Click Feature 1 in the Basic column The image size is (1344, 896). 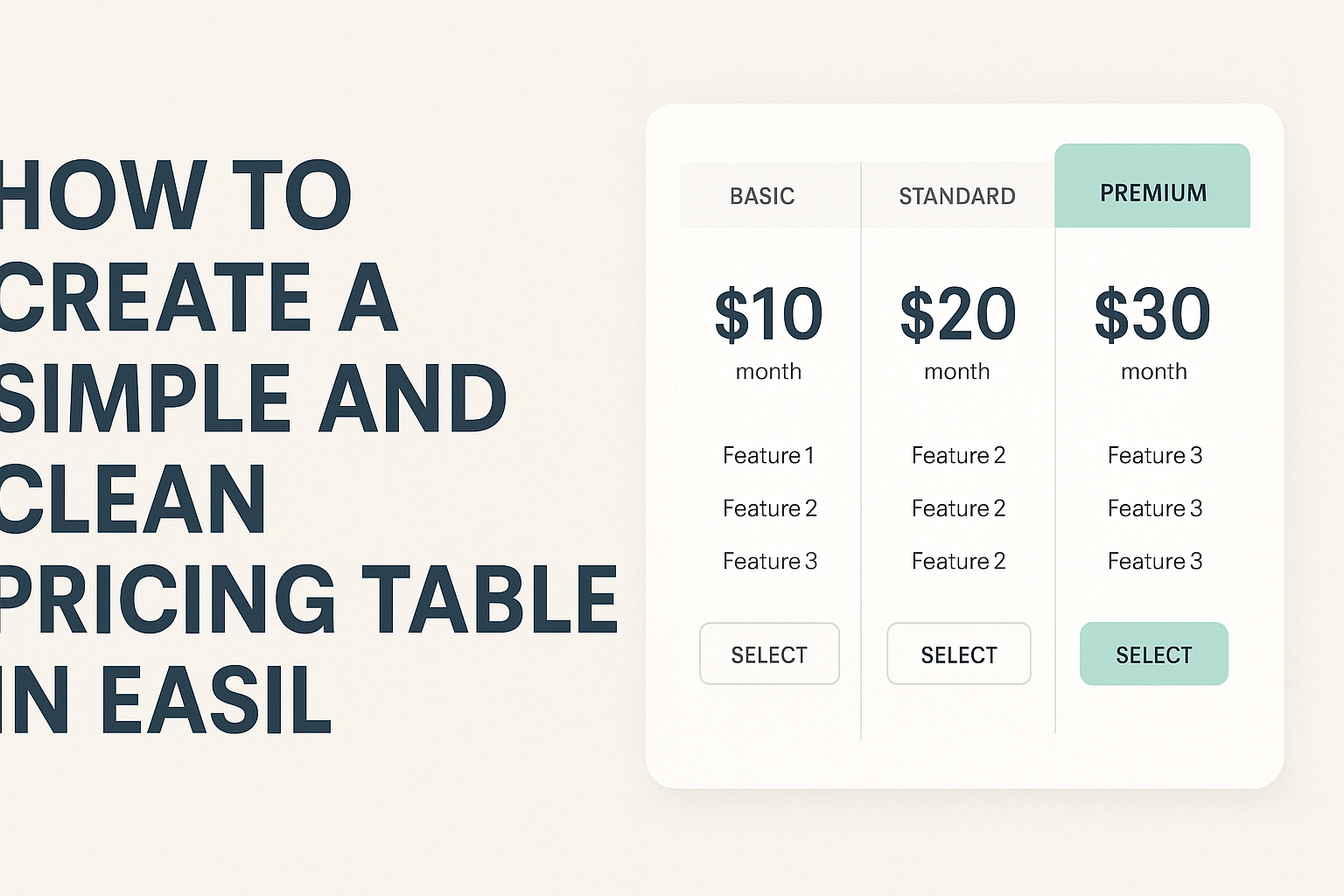coord(768,455)
